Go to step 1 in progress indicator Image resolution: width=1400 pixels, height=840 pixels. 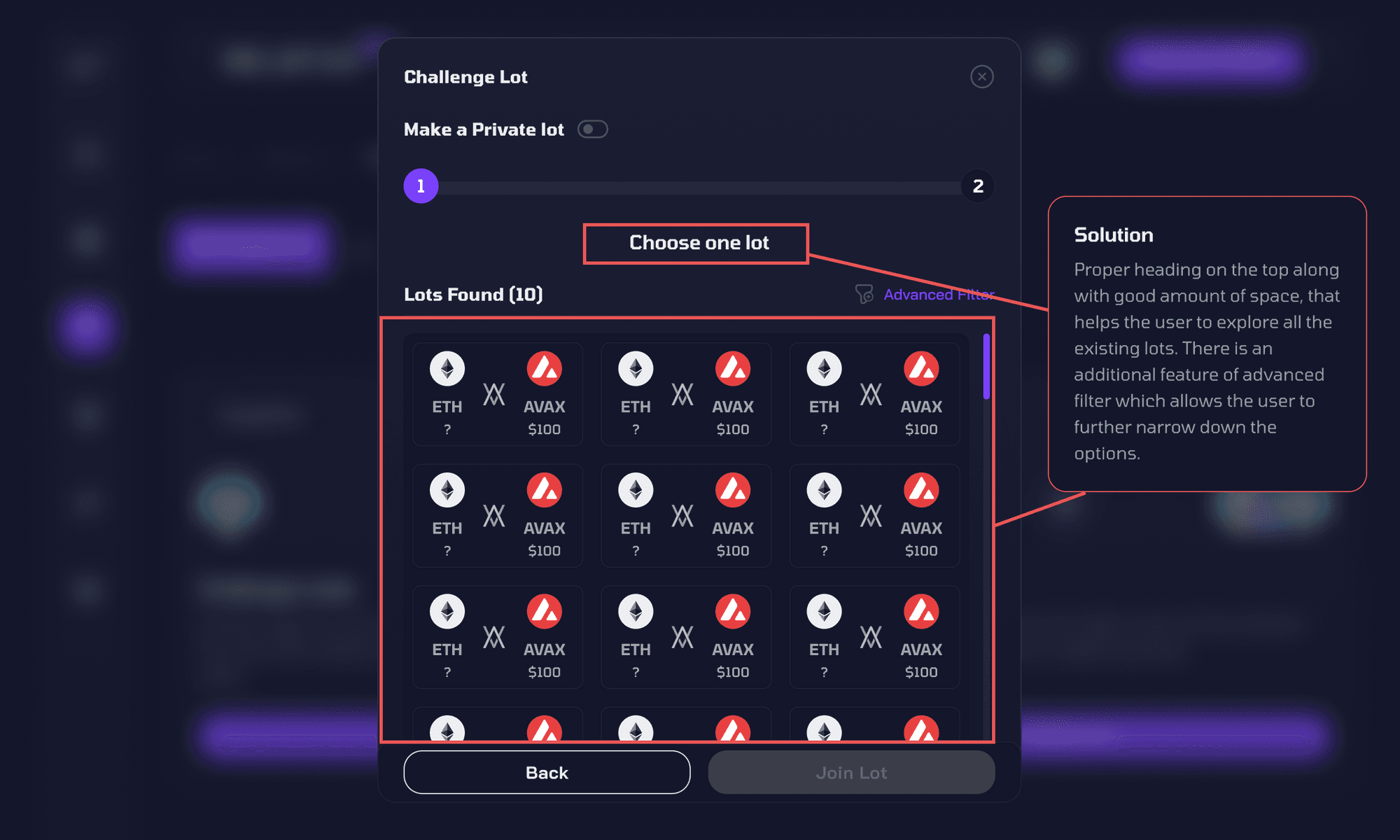click(x=421, y=186)
